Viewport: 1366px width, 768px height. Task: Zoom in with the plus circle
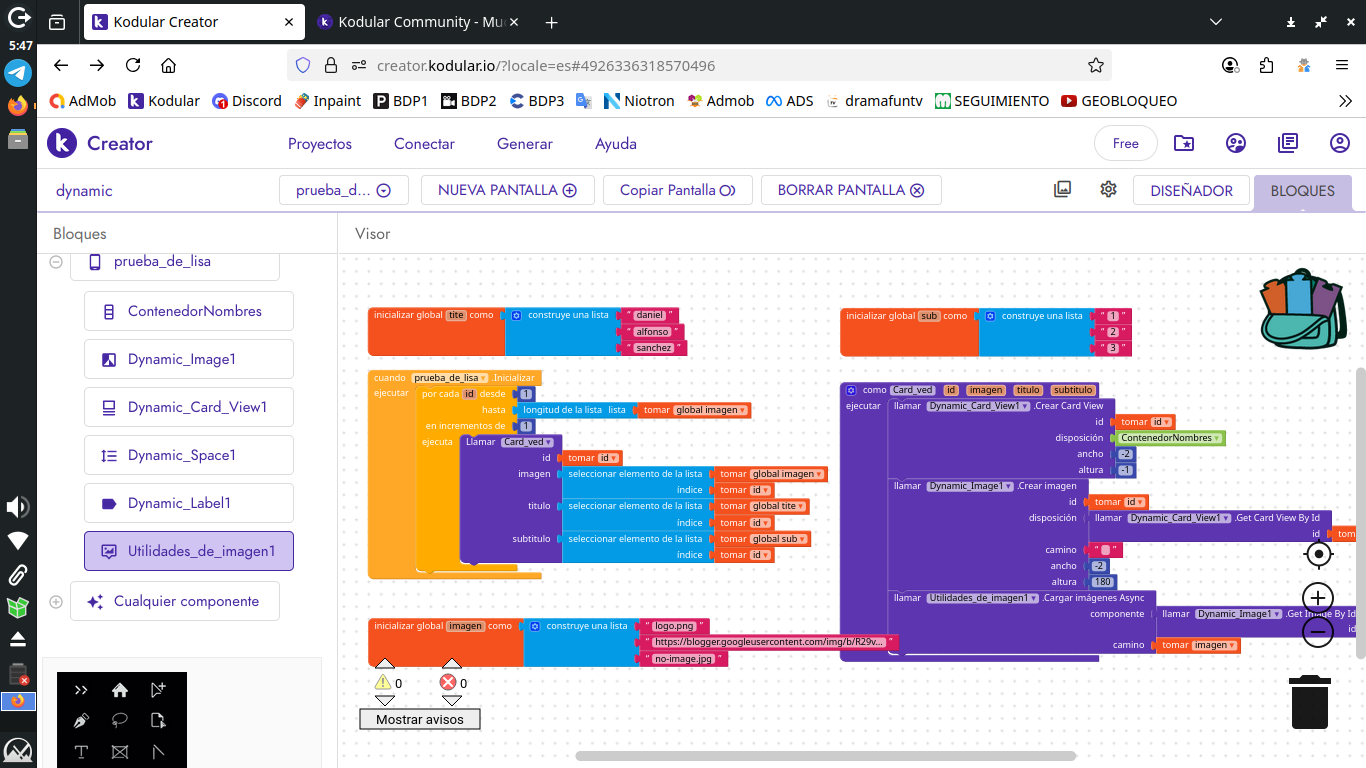pyautogui.click(x=1318, y=598)
